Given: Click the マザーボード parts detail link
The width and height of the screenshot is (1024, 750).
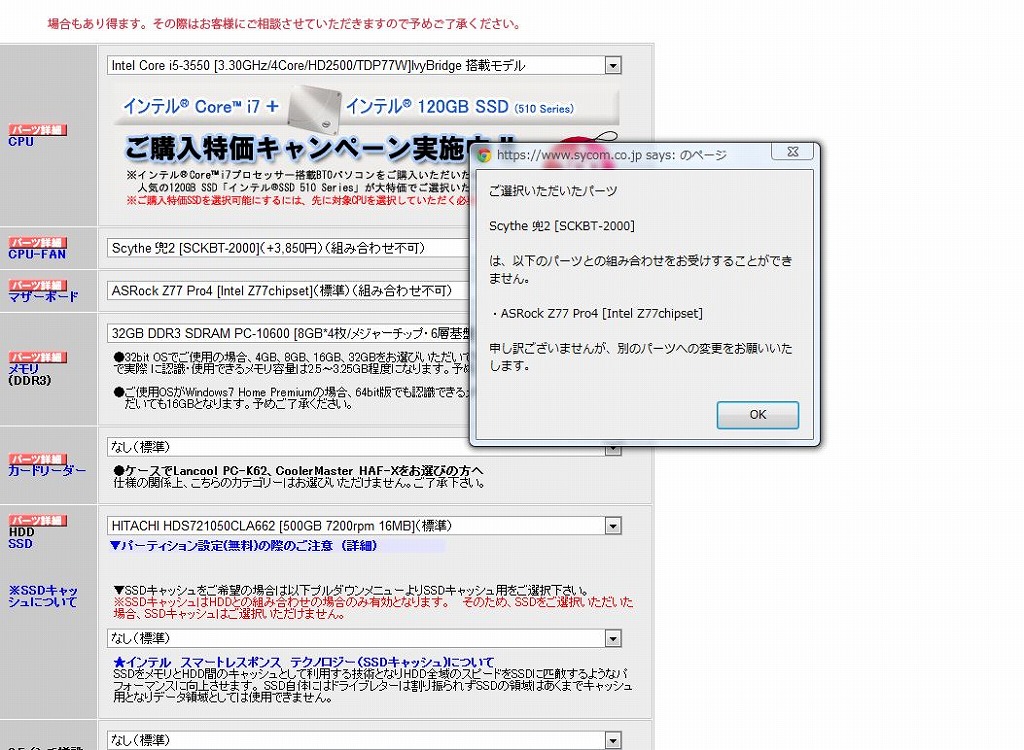Looking at the screenshot, I should (x=43, y=297).
